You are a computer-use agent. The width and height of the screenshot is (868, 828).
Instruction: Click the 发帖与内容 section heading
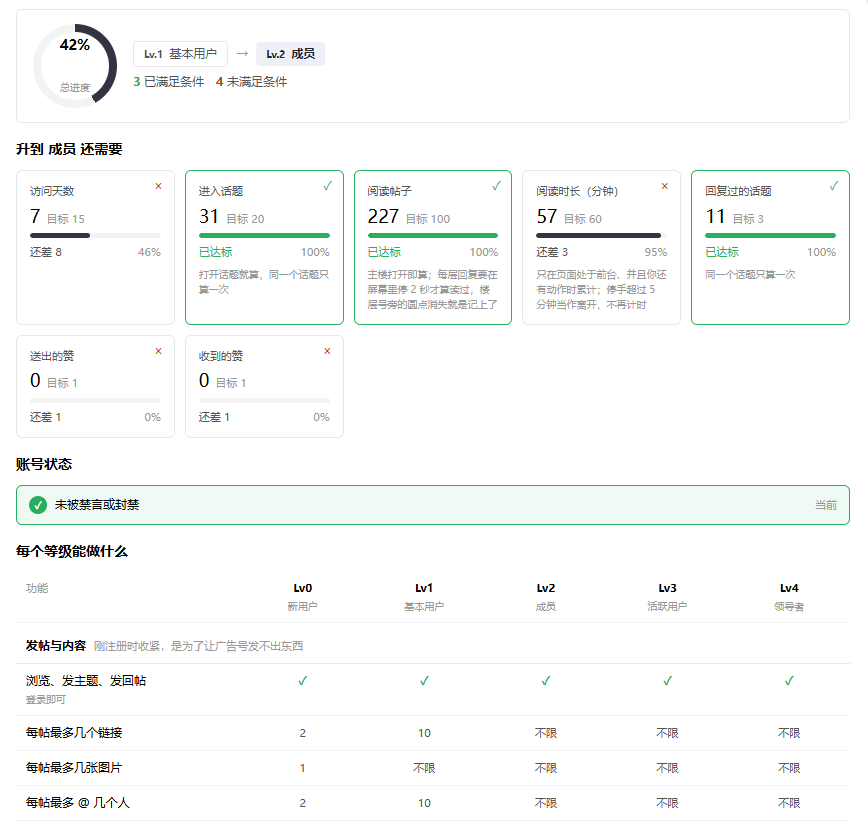pyautogui.click(x=56, y=646)
